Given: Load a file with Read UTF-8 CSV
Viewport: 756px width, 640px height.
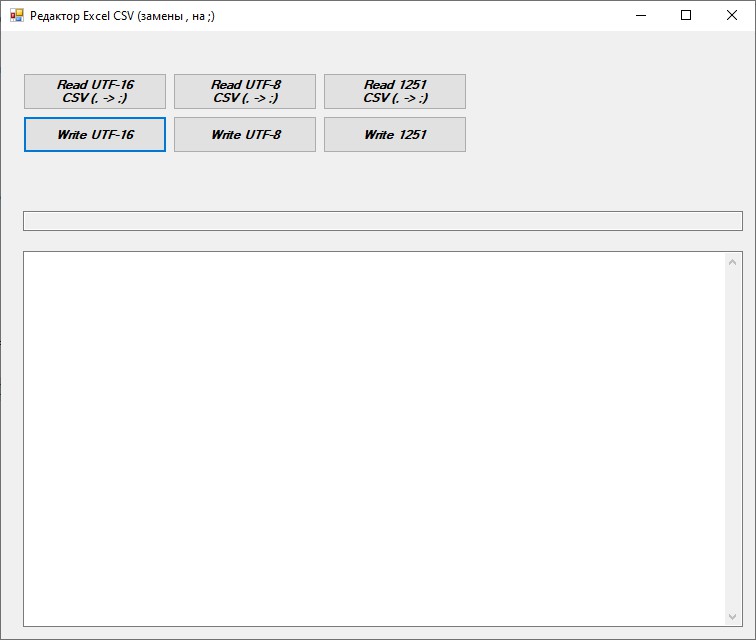Looking at the screenshot, I should tap(245, 91).
